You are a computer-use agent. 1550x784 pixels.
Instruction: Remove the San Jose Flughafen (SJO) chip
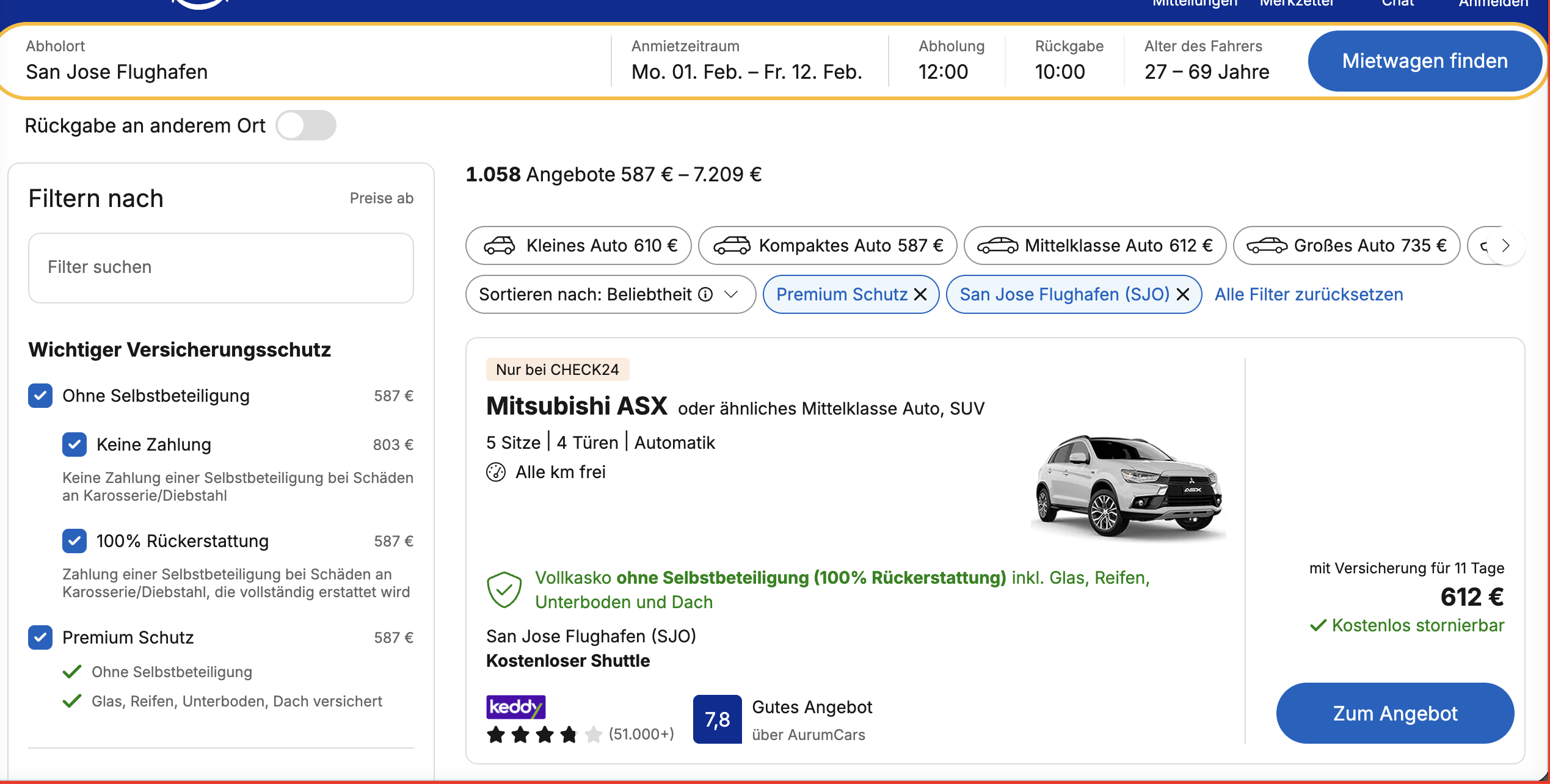1183,294
